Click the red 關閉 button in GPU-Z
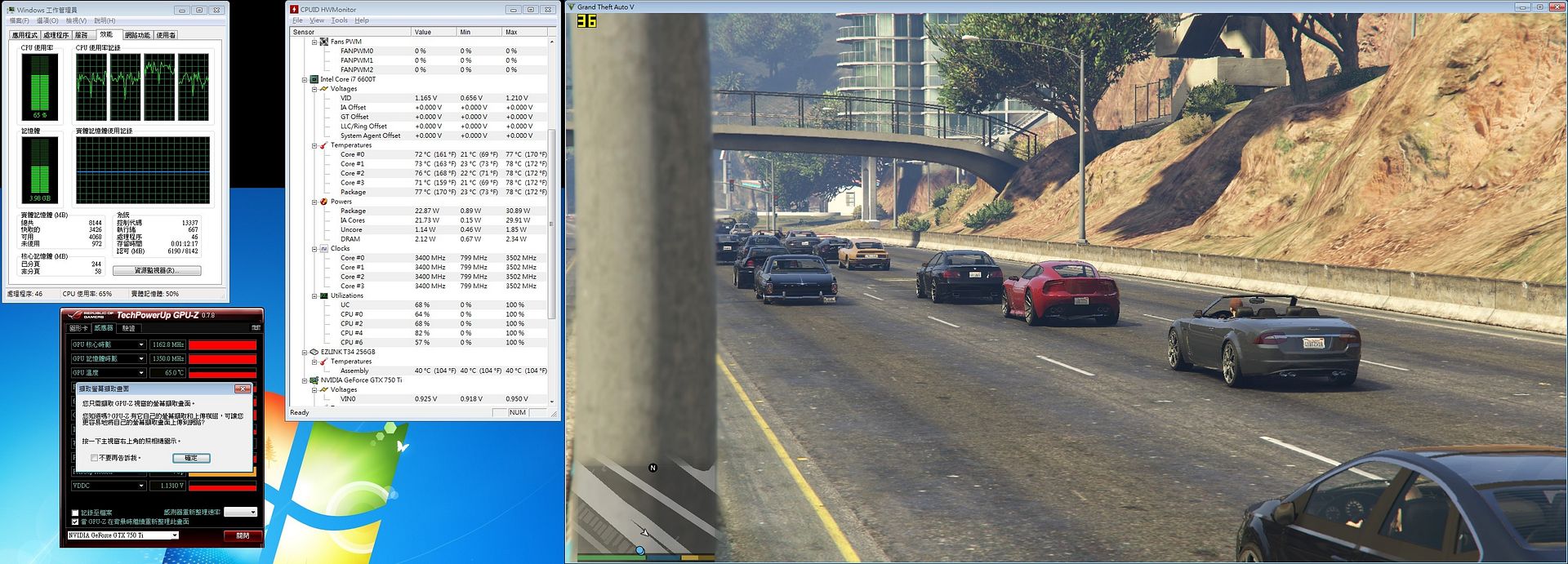The image size is (1568, 564). point(243,535)
